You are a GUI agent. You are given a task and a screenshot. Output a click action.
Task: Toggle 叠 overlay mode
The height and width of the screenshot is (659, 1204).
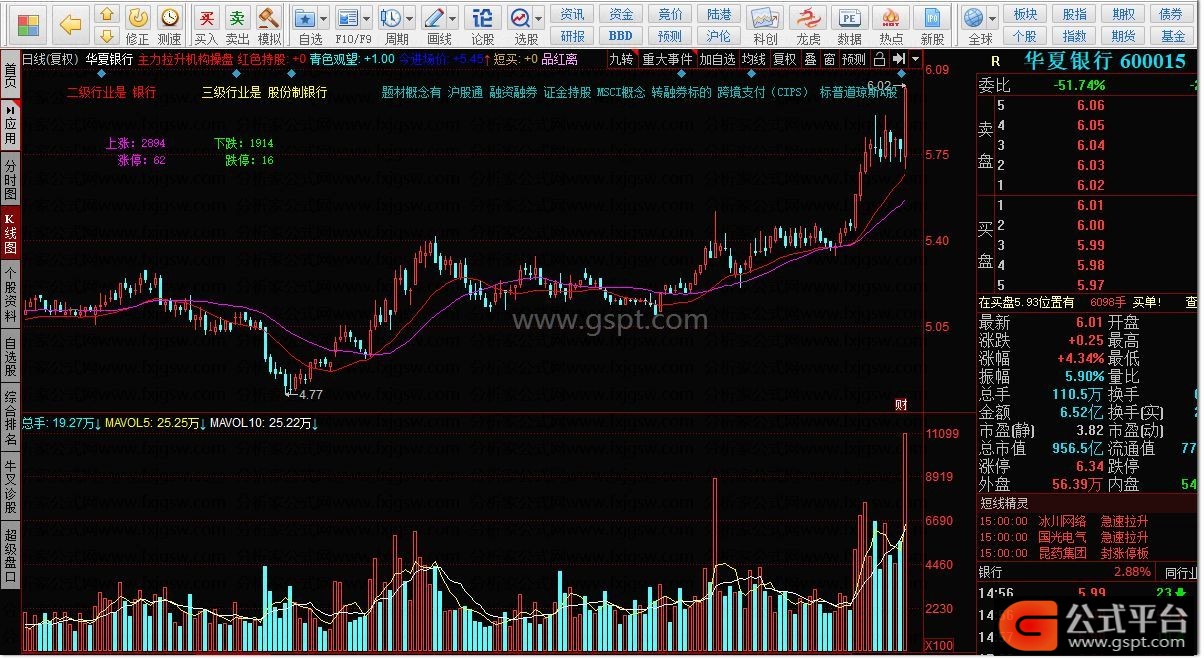click(x=810, y=59)
